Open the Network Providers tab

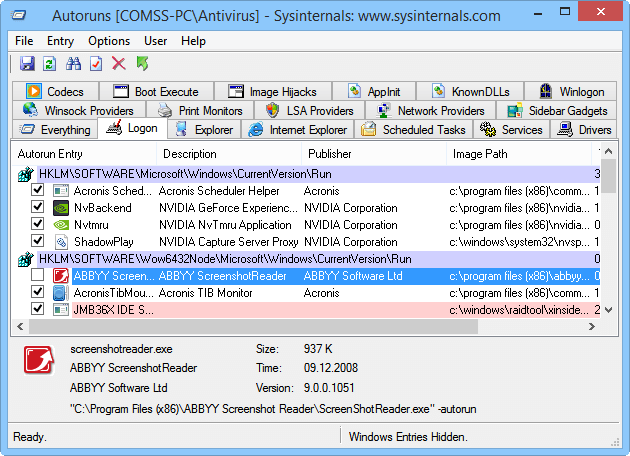(x=430, y=110)
